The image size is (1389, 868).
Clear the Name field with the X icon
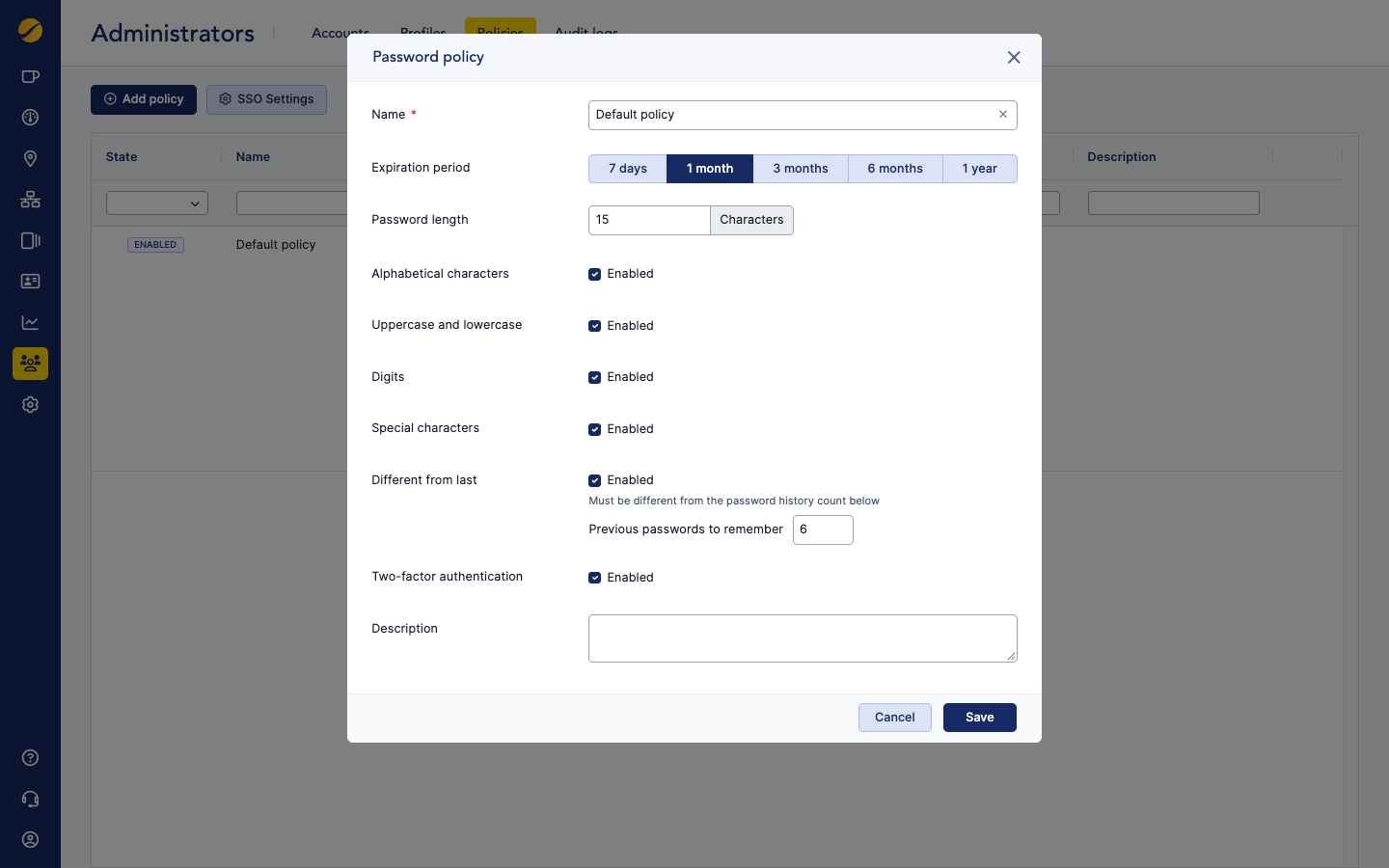click(x=1003, y=114)
